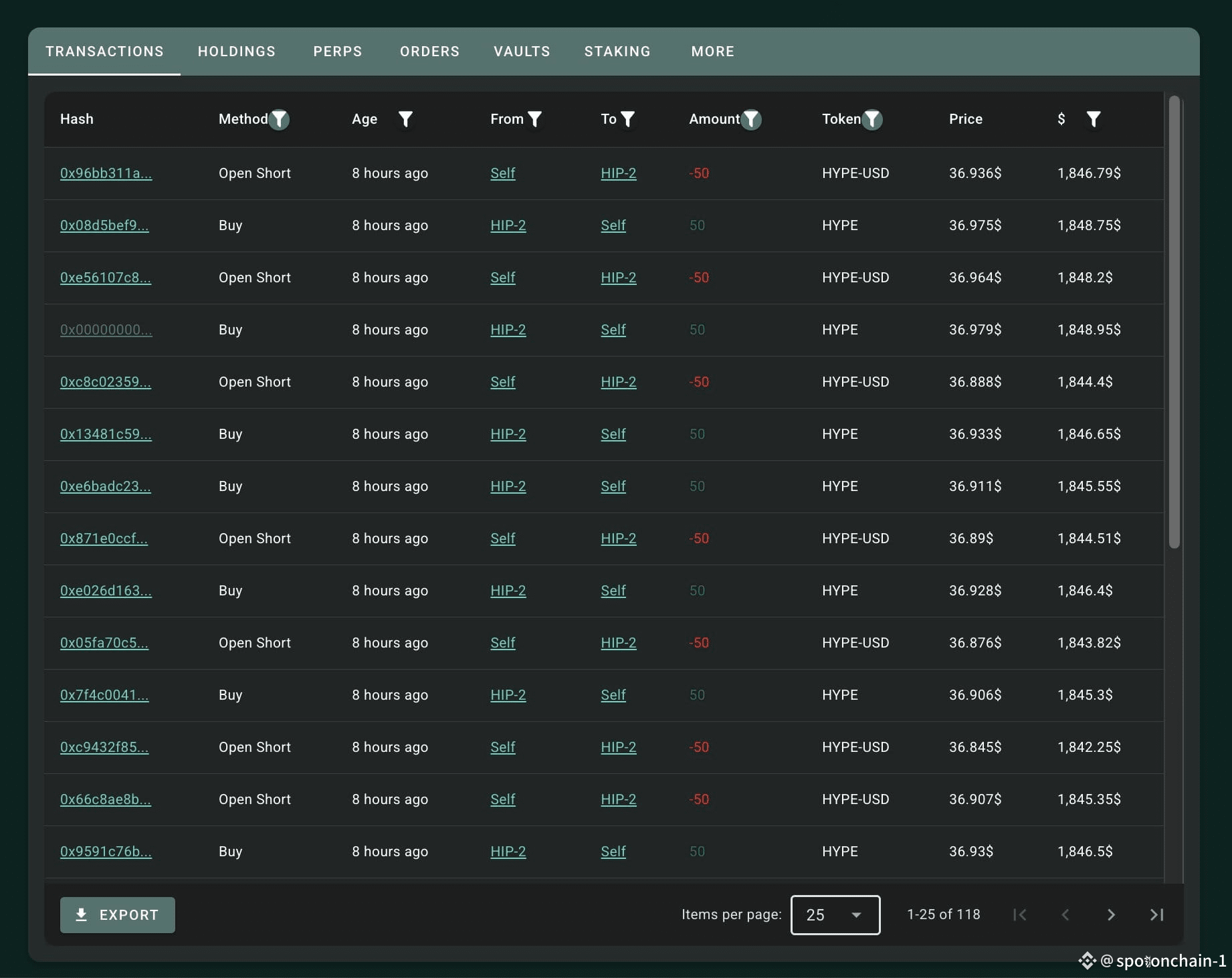1232x978 pixels.
Task: Open the To column filter
Action: click(627, 119)
